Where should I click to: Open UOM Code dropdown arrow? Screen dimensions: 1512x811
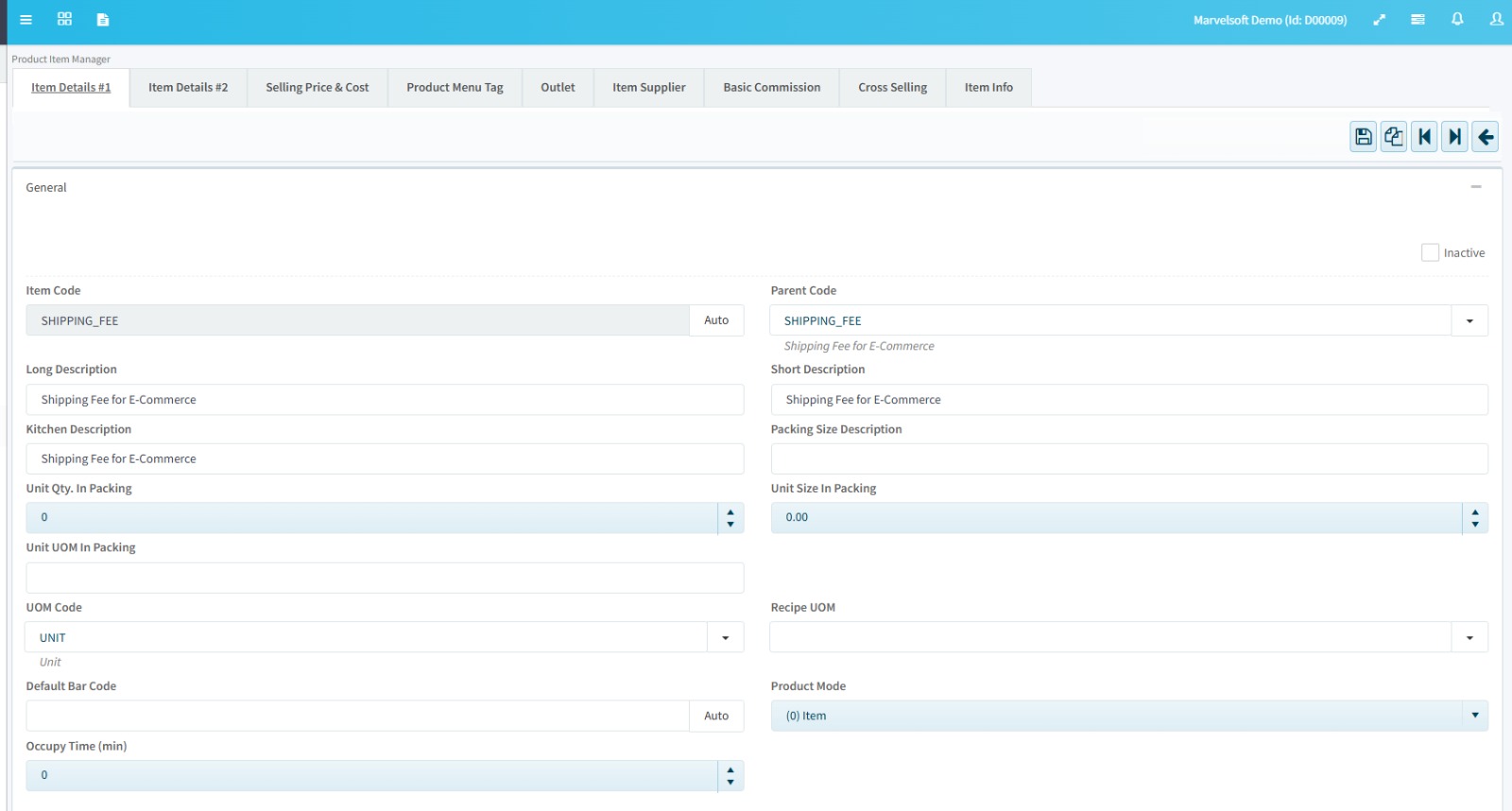725,638
